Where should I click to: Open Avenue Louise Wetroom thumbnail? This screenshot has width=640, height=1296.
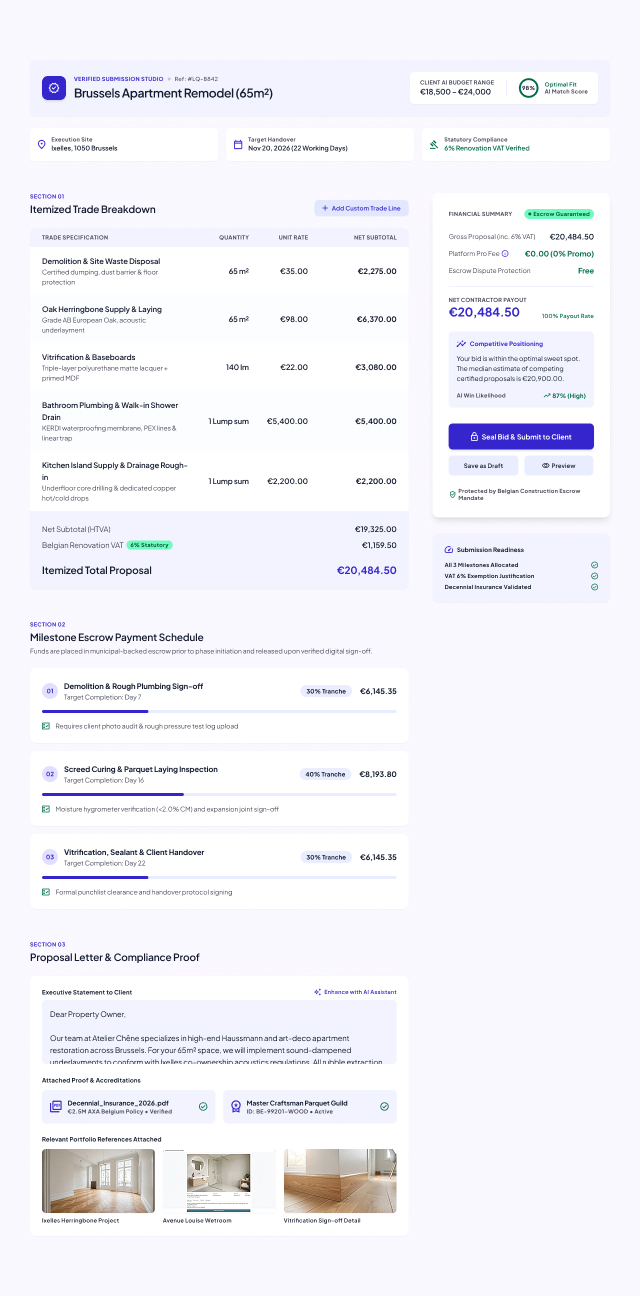(219, 1181)
